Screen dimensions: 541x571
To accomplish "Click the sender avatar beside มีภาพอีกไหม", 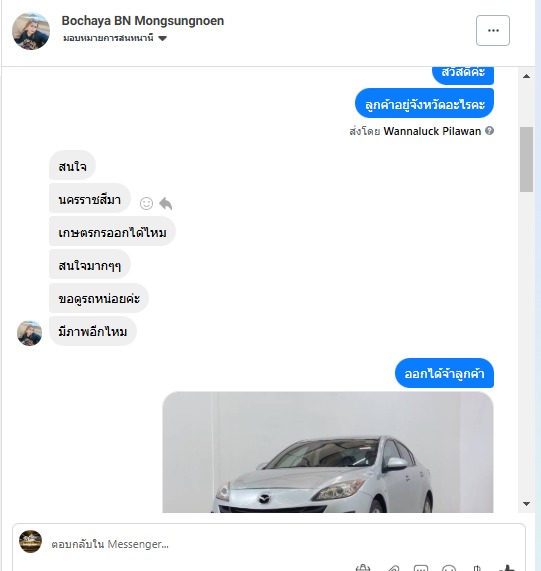I will click(29, 333).
